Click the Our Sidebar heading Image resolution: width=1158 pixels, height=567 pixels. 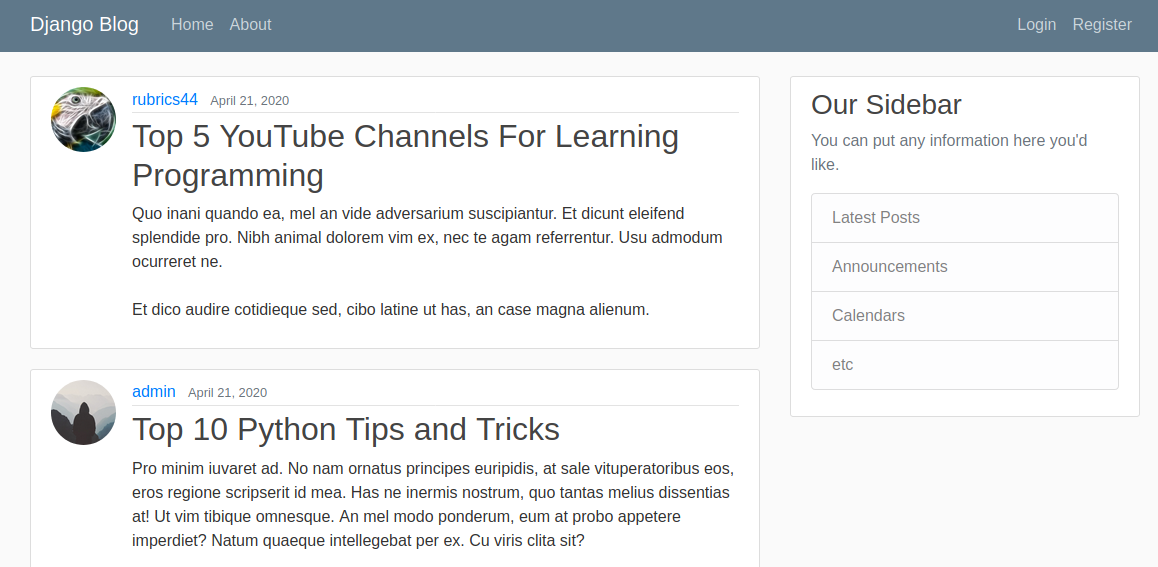click(886, 104)
